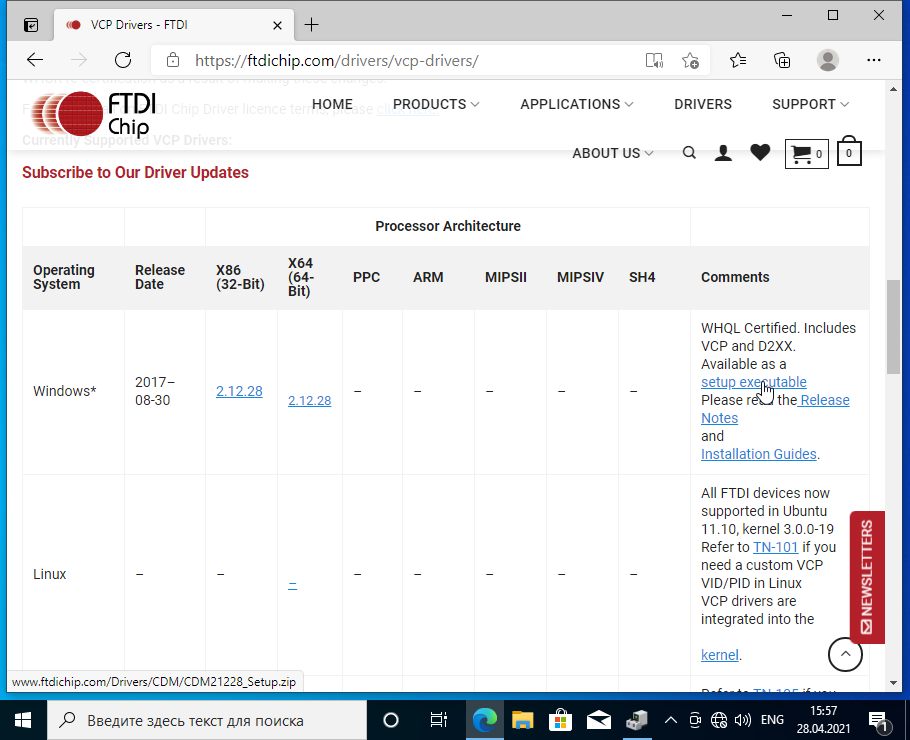Image resolution: width=910 pixels, height=740 pixels.
Task: Open the browser profile avatar
Action: (x=828, y=60)
